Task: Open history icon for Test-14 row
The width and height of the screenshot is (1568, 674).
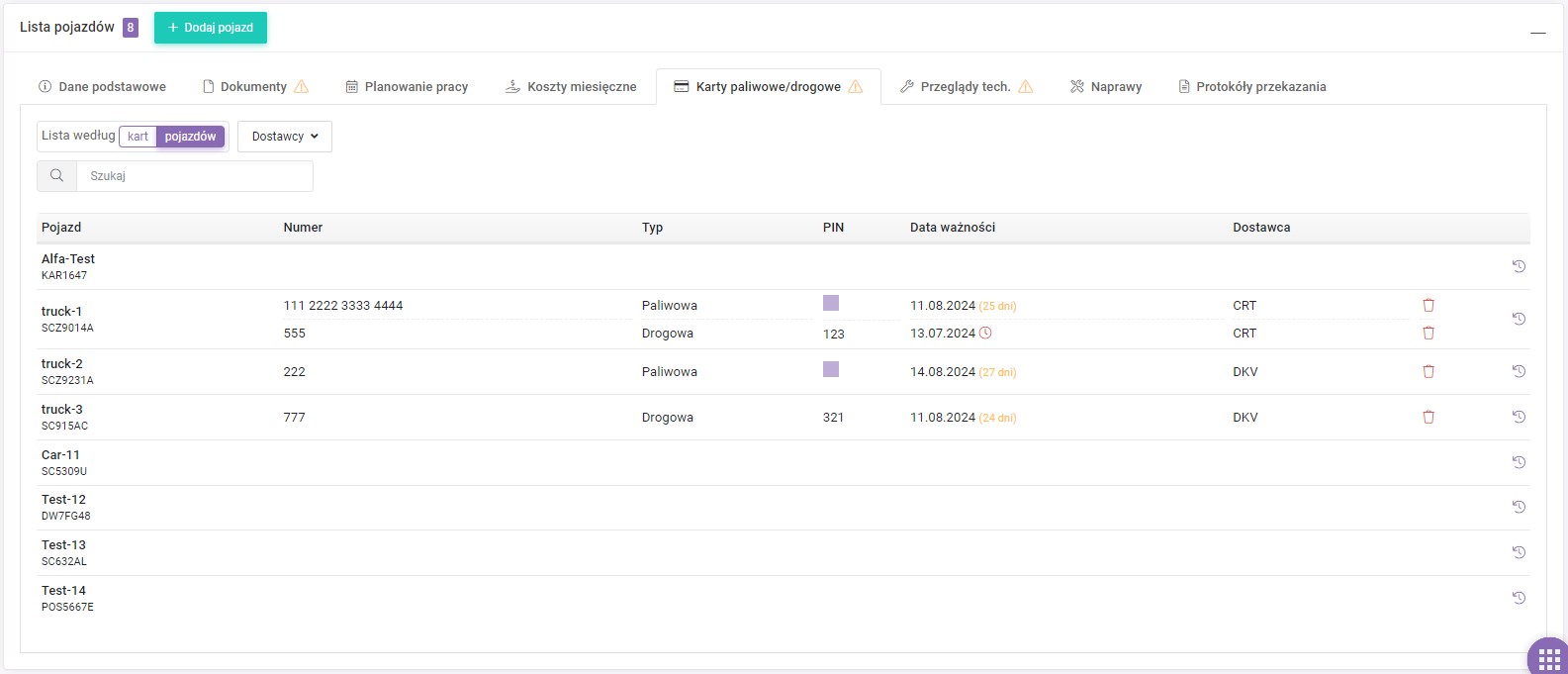Action: click(x=1519, y=598)
